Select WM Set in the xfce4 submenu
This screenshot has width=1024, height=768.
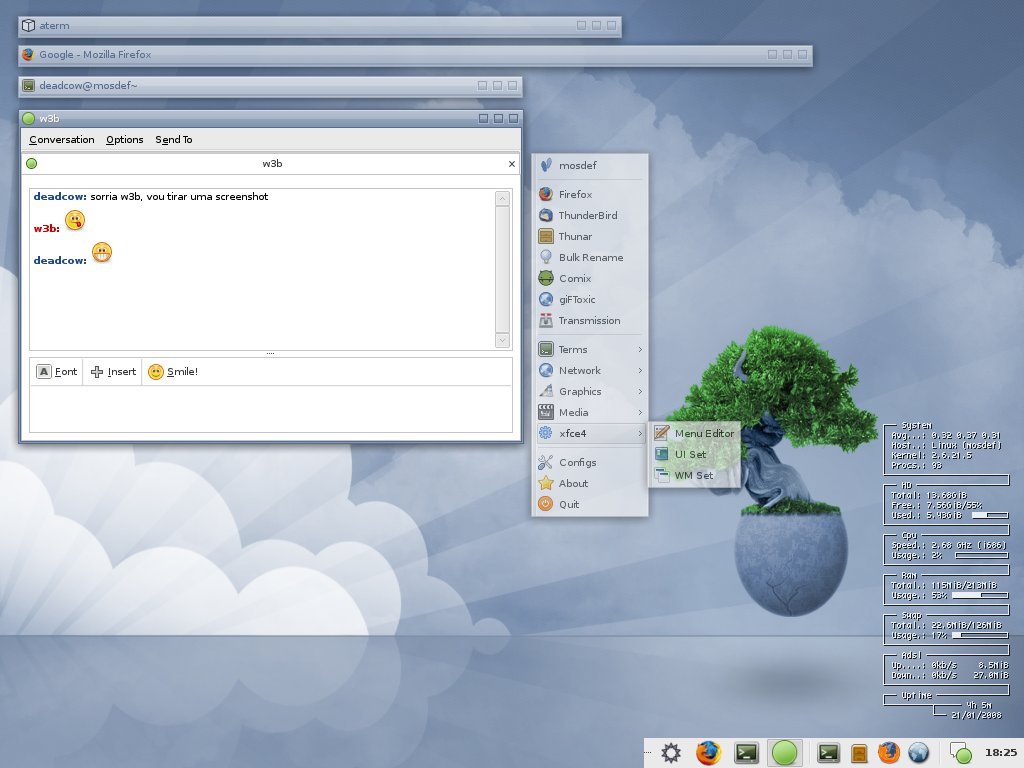click(695, 475)
